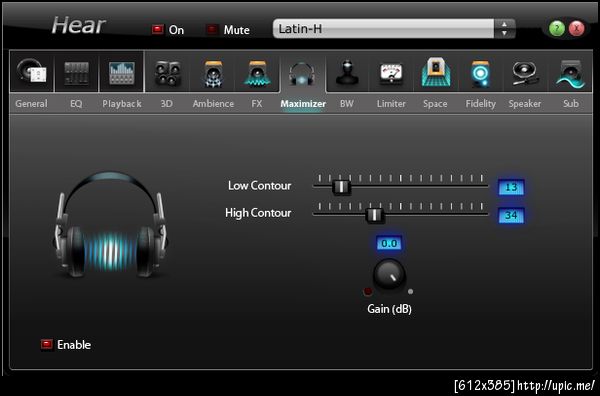This screenshot has height=396, width=600.
Task: Switch to the 3D tab label
Action: [x=166, y=104]
